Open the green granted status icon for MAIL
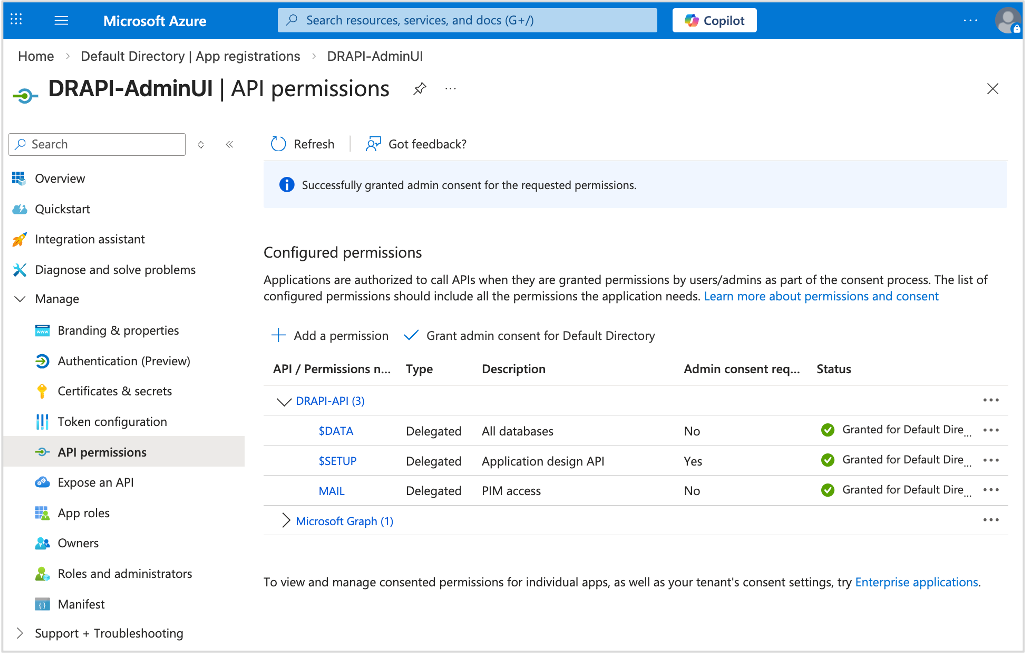Image resolution: width=1026 pixels, height=654 pixels. pos(828,490)
